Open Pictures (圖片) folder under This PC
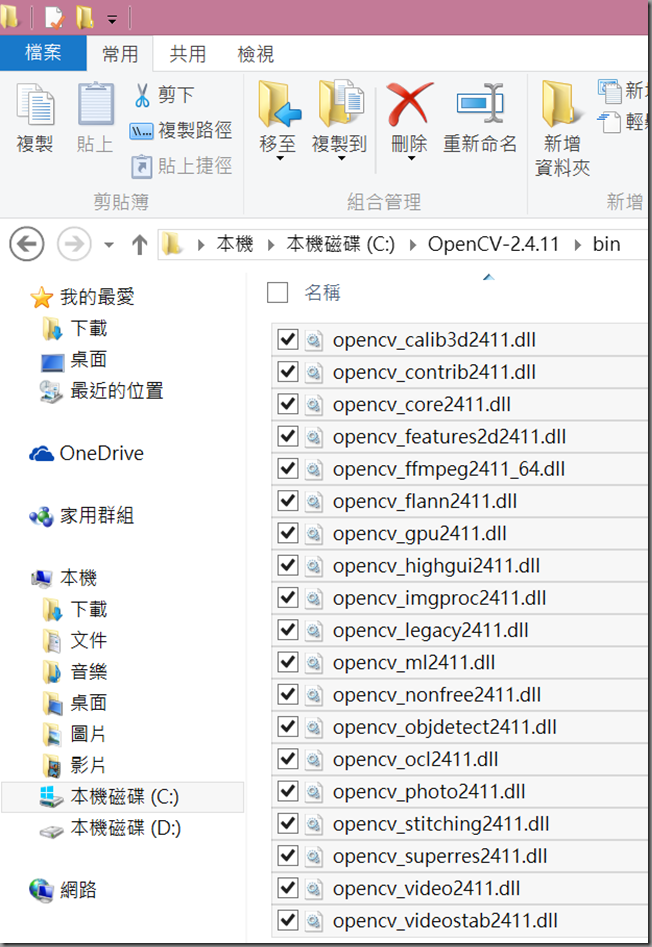Image resolution: width=652 pixels, height=947 pixels. tap(74, 734)
